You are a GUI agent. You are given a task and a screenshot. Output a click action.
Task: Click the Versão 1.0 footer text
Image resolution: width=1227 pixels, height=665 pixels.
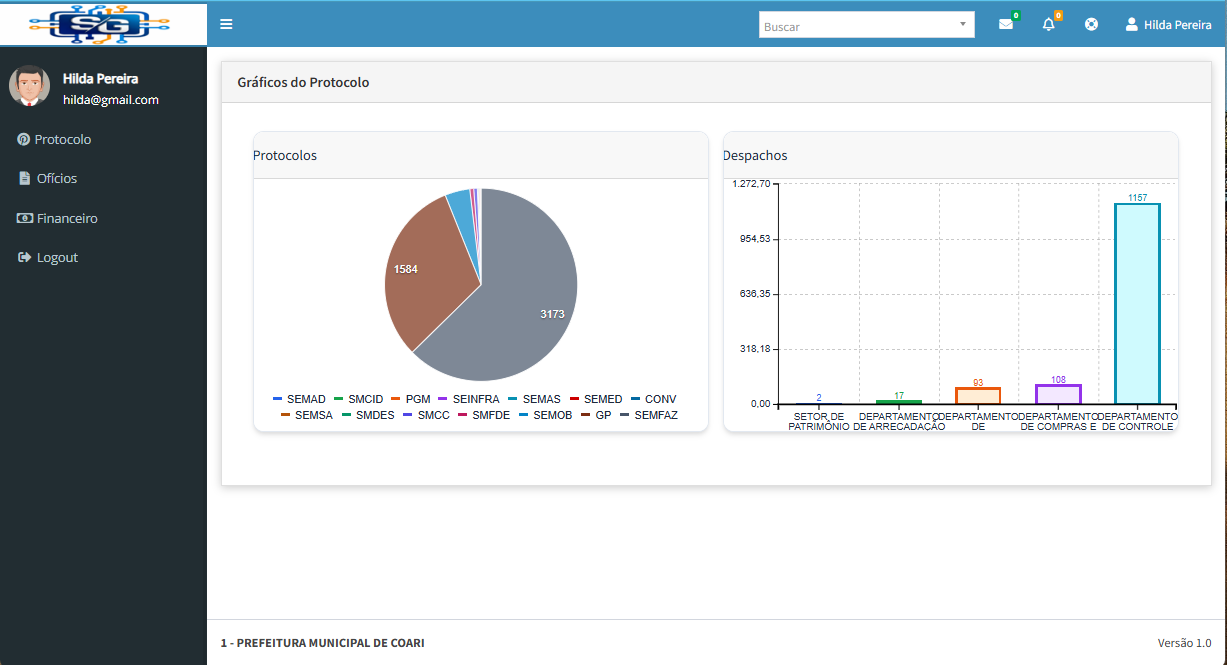coord(1184,643)
